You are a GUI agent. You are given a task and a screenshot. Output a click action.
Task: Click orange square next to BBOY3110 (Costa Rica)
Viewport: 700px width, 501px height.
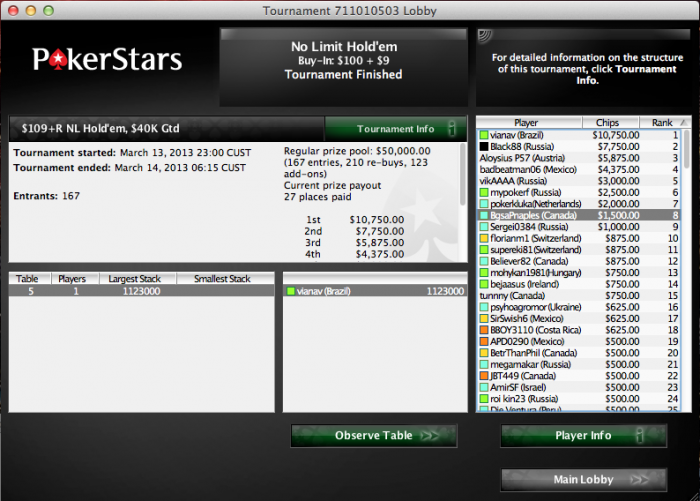pos(484,330)
